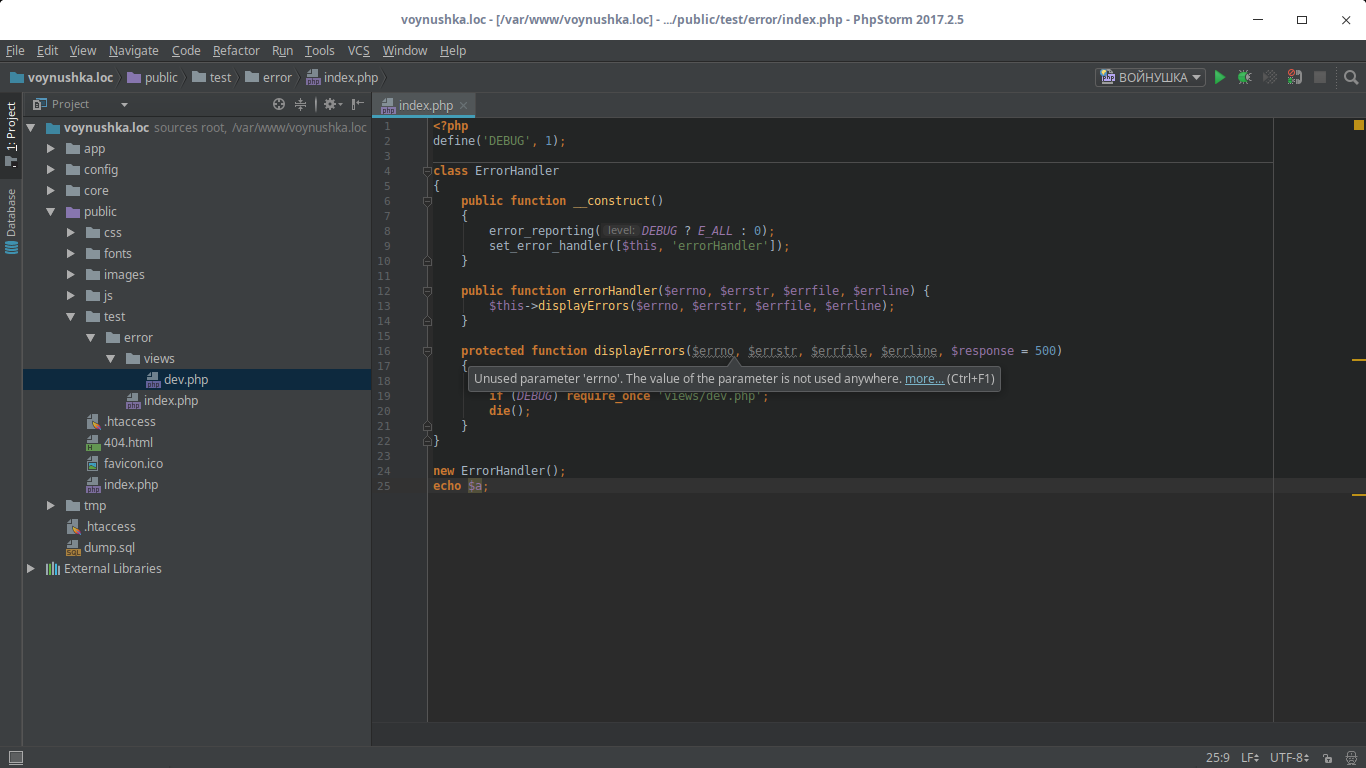Collapse the voynushka.loc root folder
Screen dimensions: 1366x768
click(31, 127)
